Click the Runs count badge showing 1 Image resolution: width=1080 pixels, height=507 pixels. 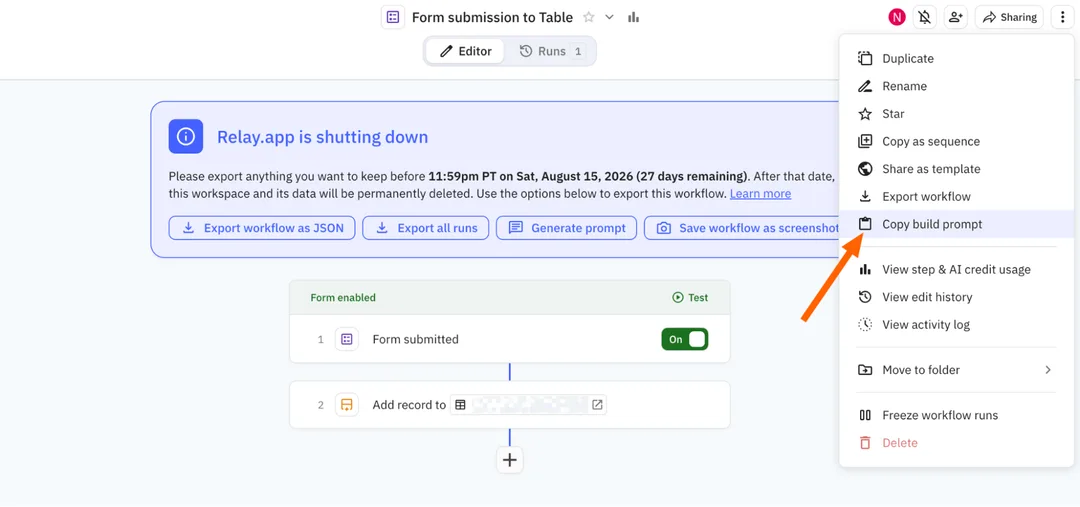tap(578, 51)
